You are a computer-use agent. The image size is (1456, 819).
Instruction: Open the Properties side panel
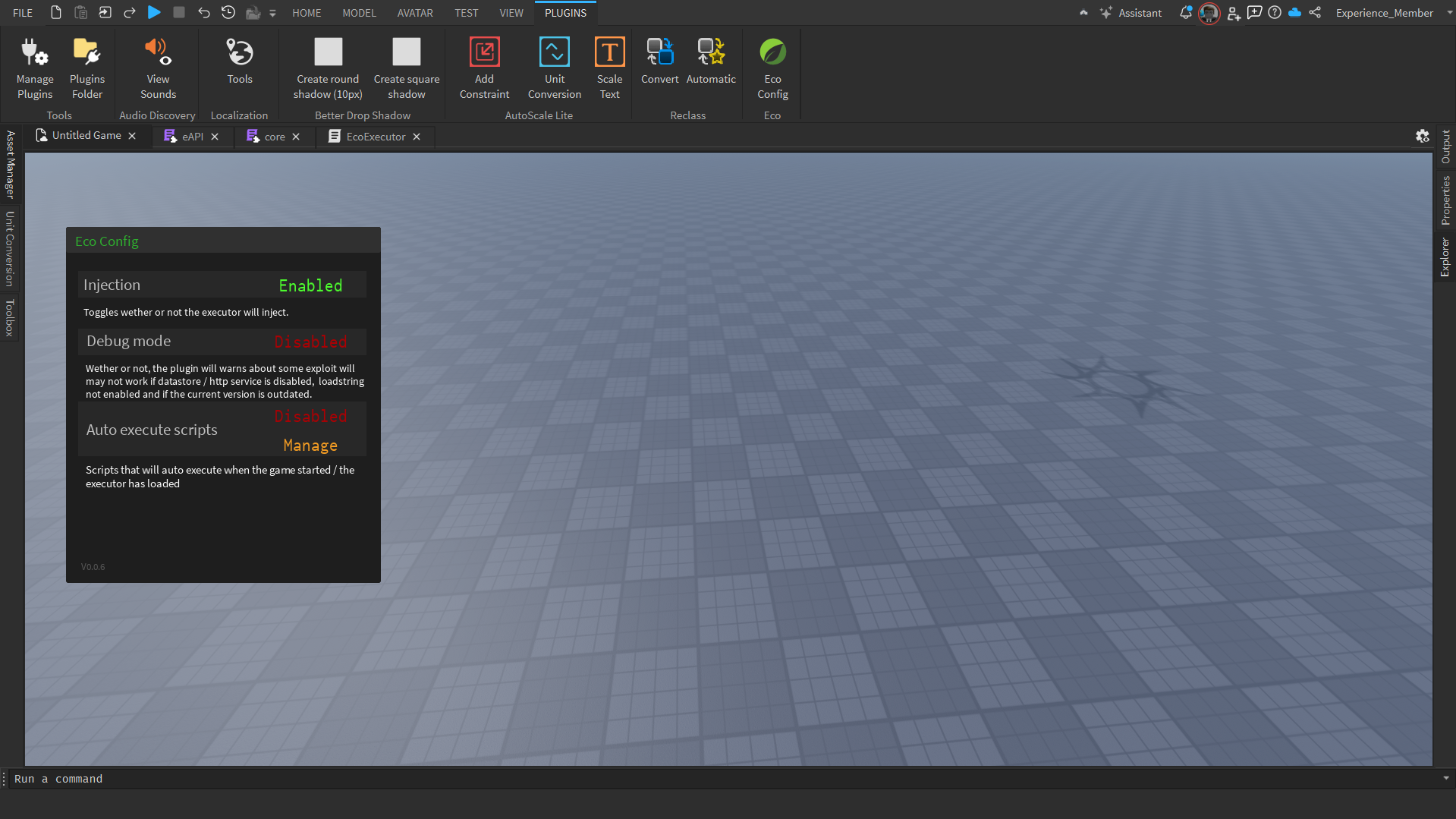(1445, 200)
